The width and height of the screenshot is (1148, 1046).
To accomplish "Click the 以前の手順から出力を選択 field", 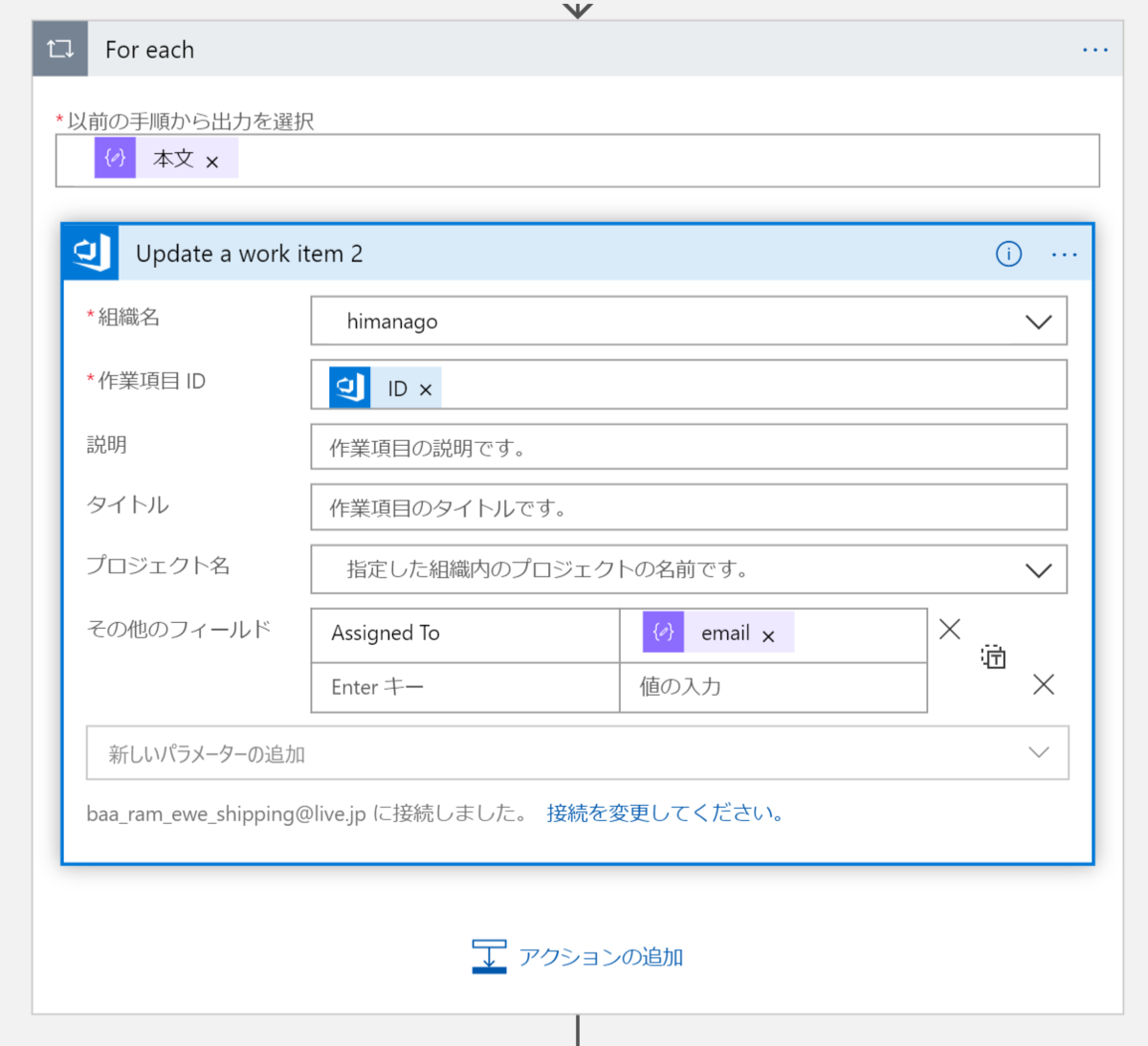I will [578, 161].
